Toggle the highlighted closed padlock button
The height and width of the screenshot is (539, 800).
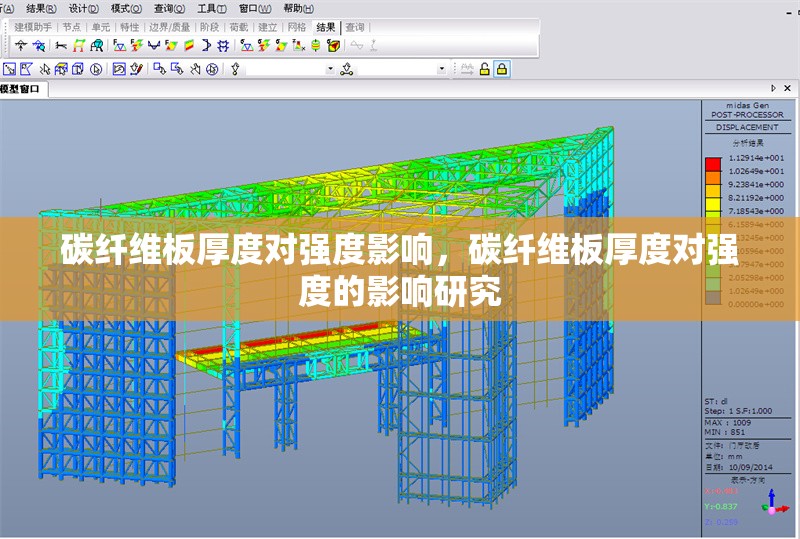coord(502,69)
